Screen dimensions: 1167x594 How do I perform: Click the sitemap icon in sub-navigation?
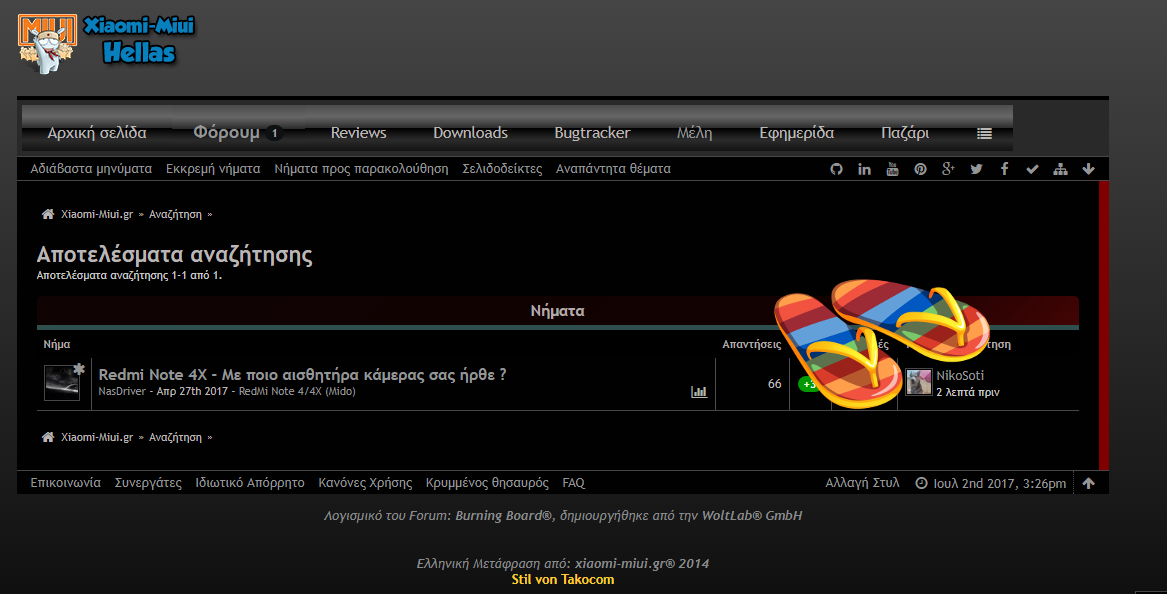point(1061,169)
